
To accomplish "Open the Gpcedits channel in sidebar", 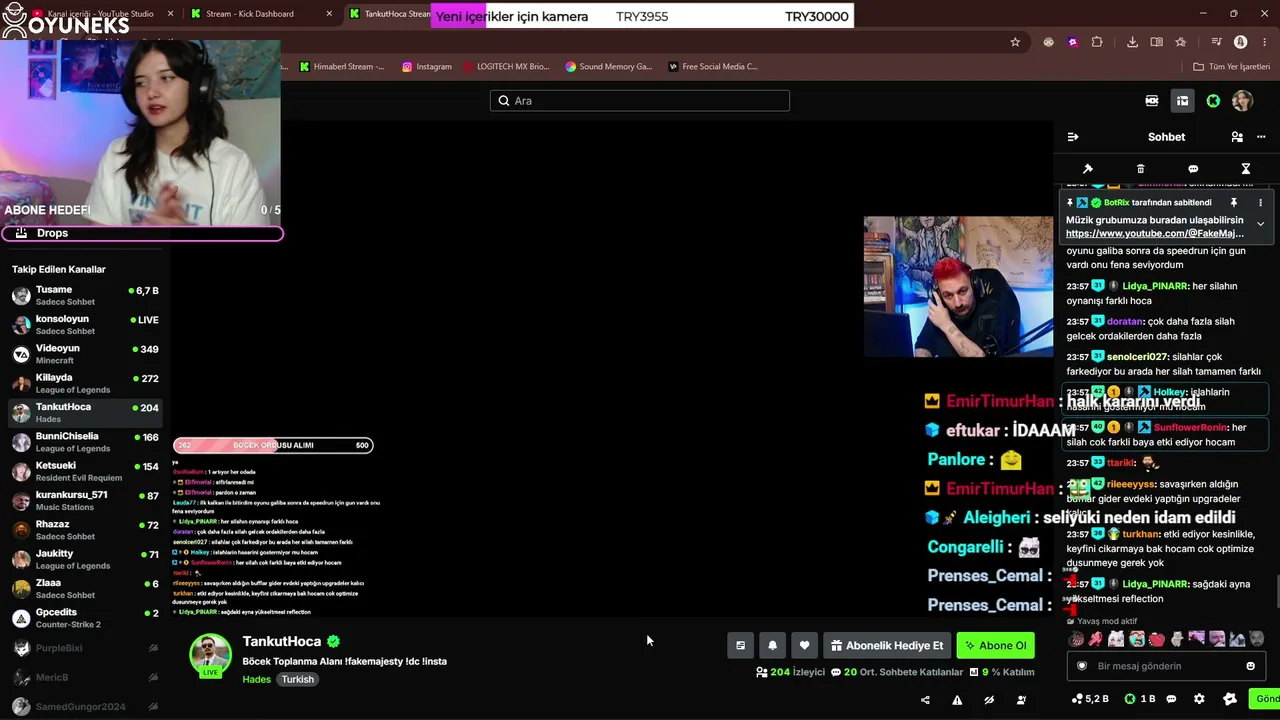I will point(85,617).
